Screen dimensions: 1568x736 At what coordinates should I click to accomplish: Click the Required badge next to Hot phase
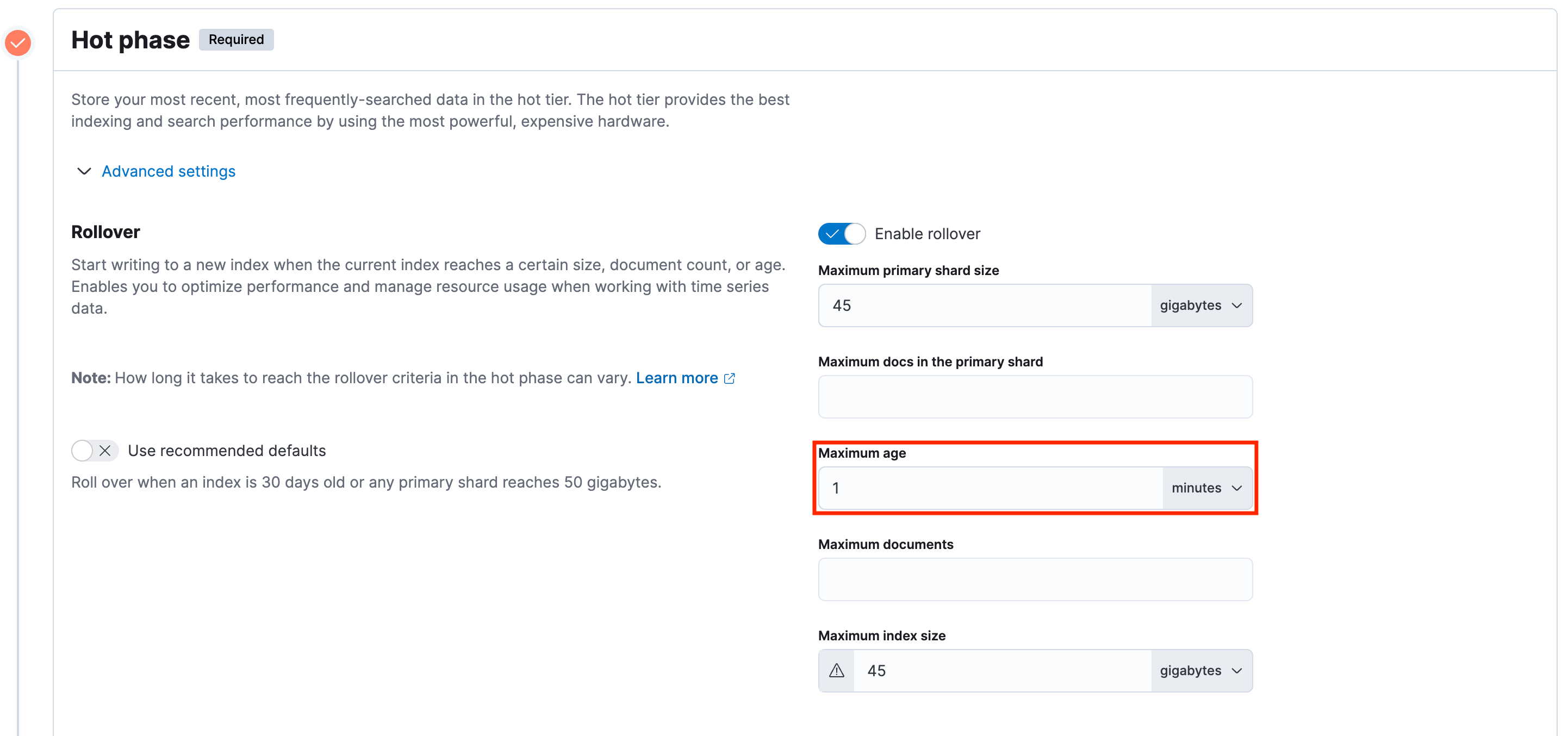pos(236,39)
